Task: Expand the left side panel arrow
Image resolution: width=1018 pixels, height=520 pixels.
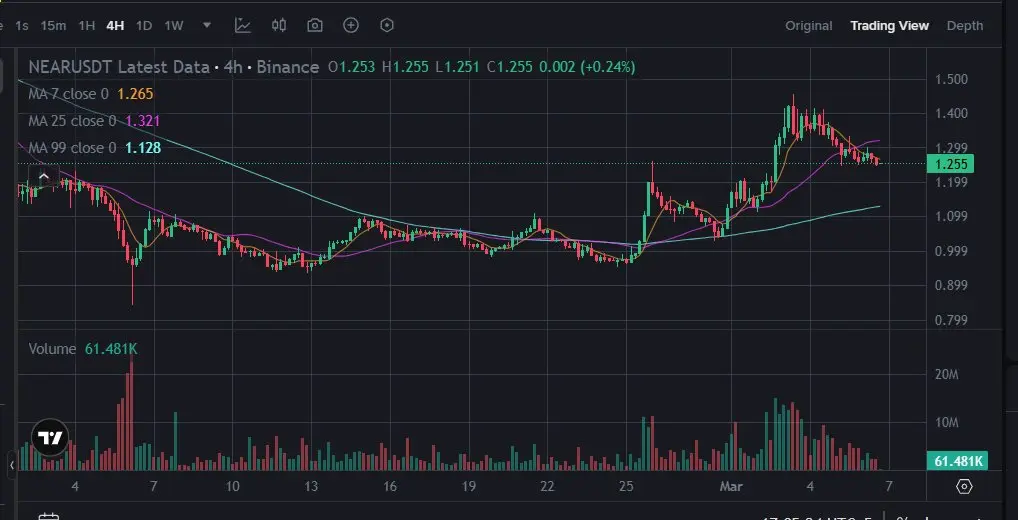Action: click(x=12, y=465)
